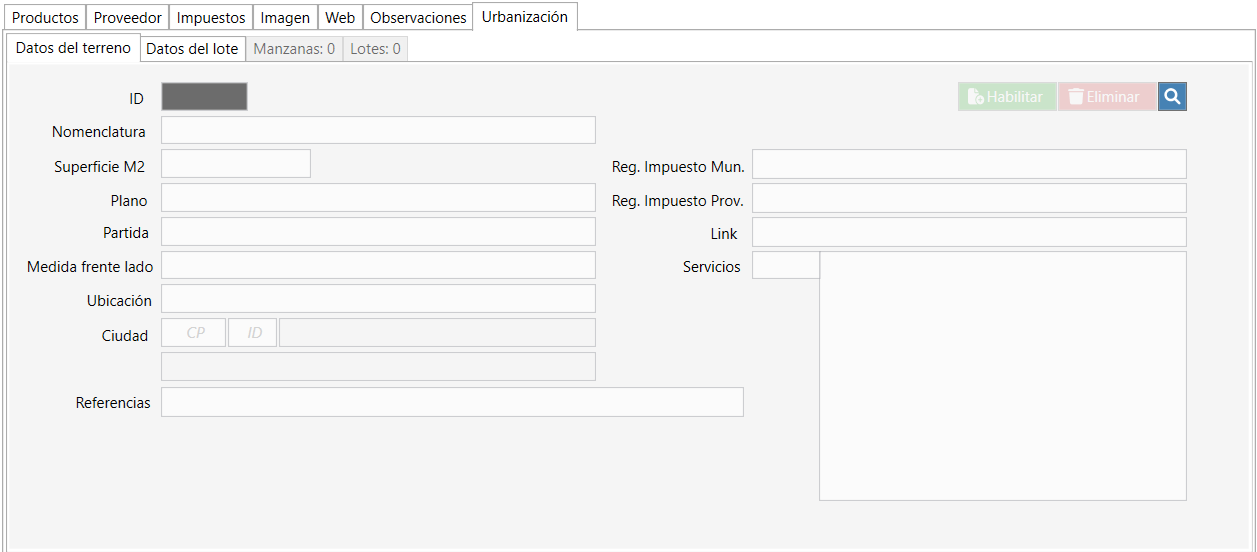This screenshot has height=552, width=1257.
Task: Click the Link input field
Action: click(x=968, y=232)
